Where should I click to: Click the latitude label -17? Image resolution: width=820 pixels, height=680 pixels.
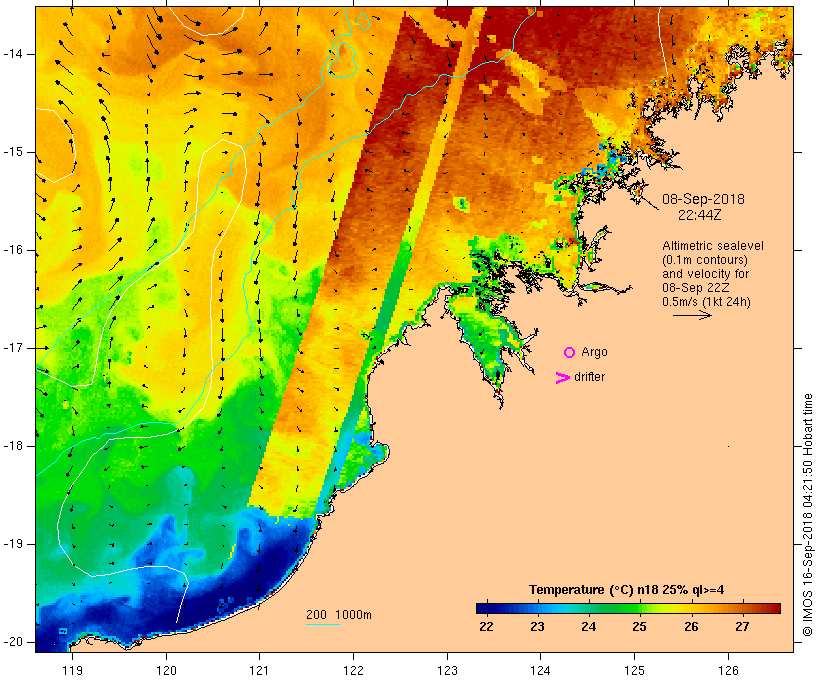(x=13, y=348)
